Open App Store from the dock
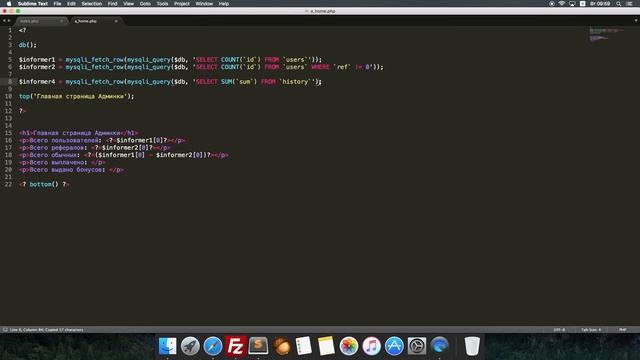 tap(394, 346)
